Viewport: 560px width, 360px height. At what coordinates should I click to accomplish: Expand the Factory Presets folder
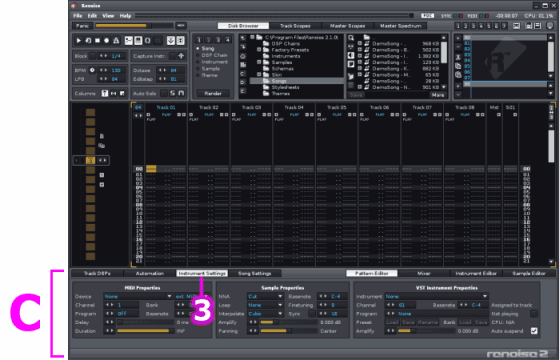coord(259,50)
